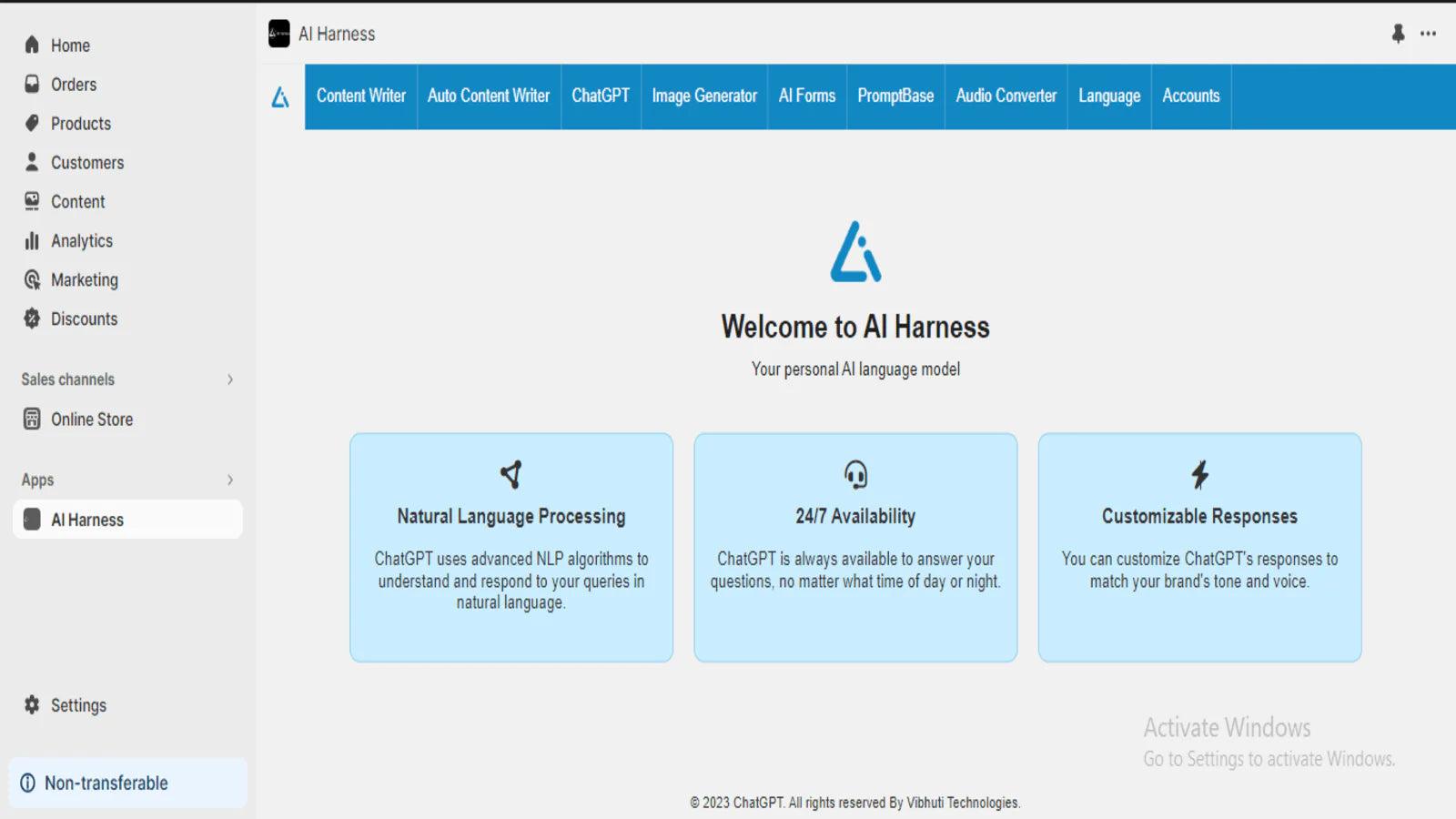The height and width of the screenshot is (819, 1456).
Task: Open the Customers section
Action: pyautogui.click(x=87, y=162)
